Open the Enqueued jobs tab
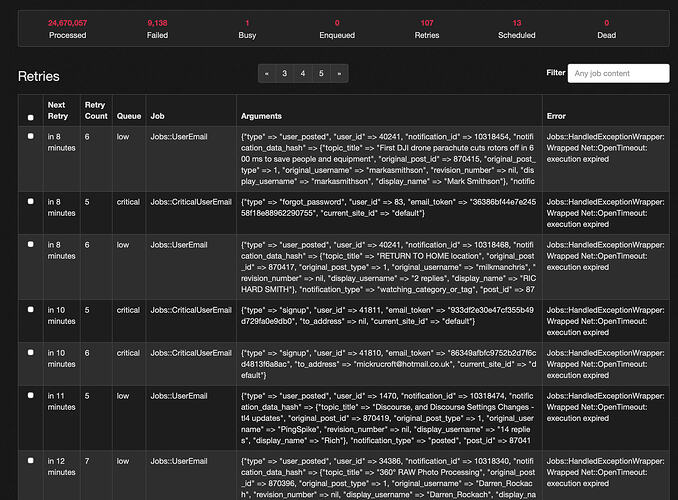678x500 pixels. coord(337,29)
